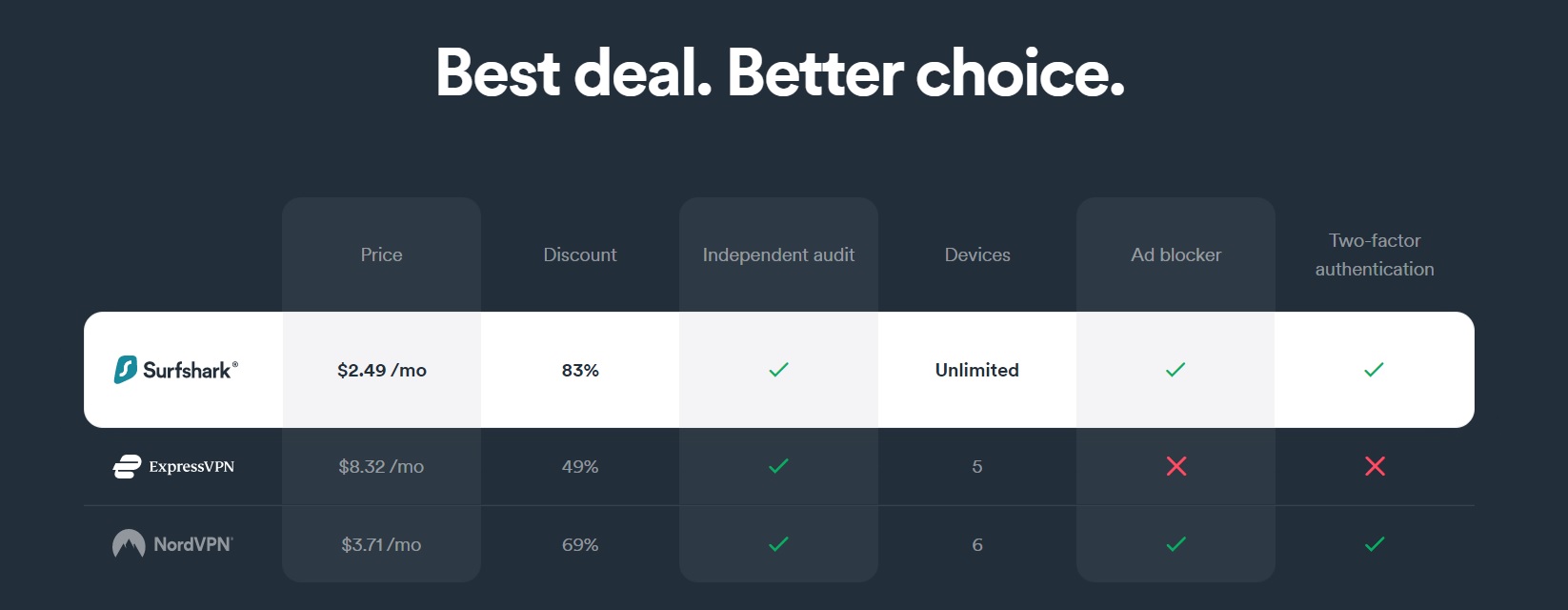Screen dimensions: 1568x610
Task: Click NordVPN's Two-factor authentication checkmark
Action: (x=1375, y=544)
